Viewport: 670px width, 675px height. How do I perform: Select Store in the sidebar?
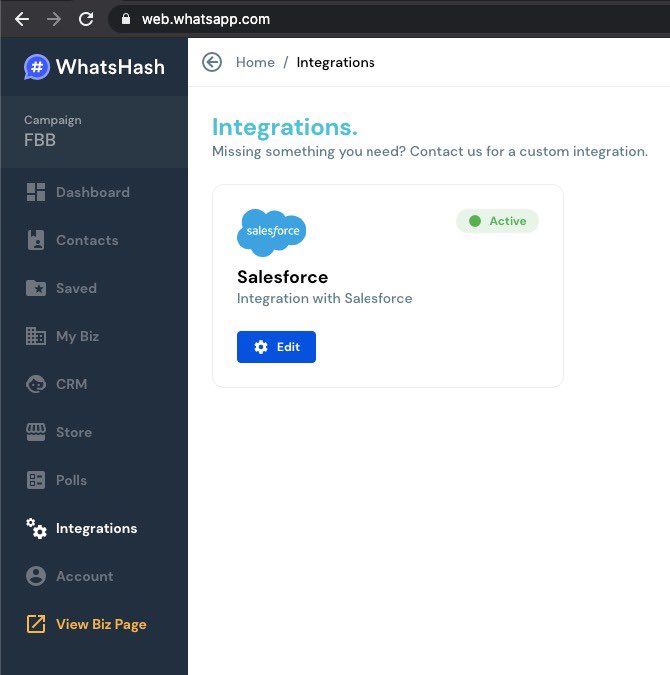pos(94,432)
